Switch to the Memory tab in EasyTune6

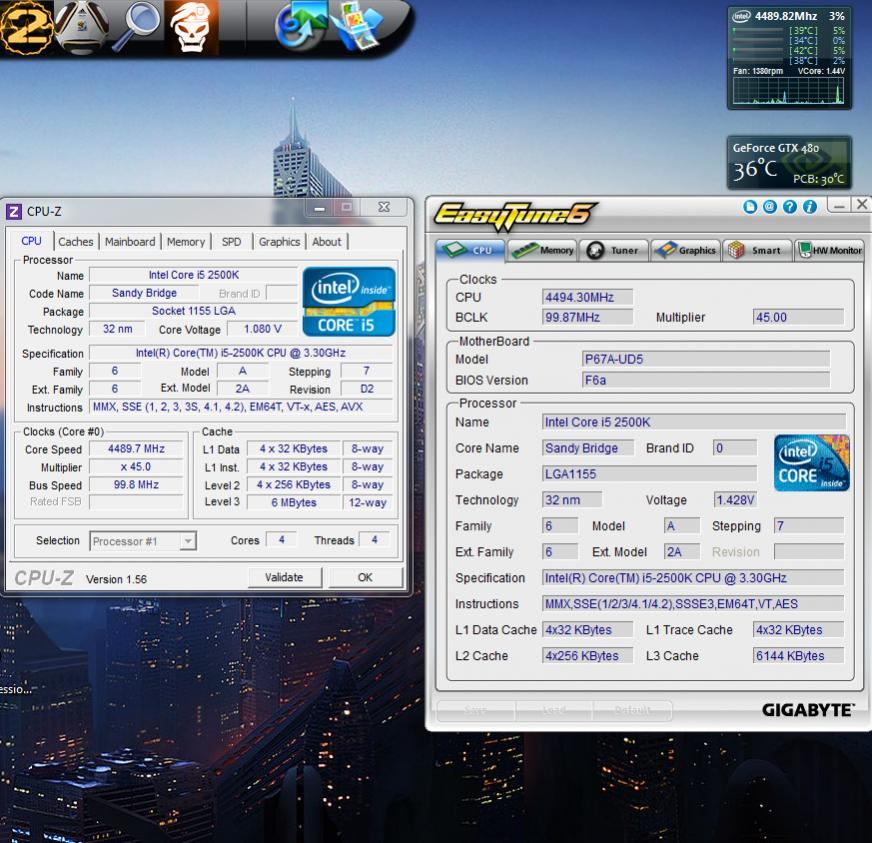pos(543,251)
